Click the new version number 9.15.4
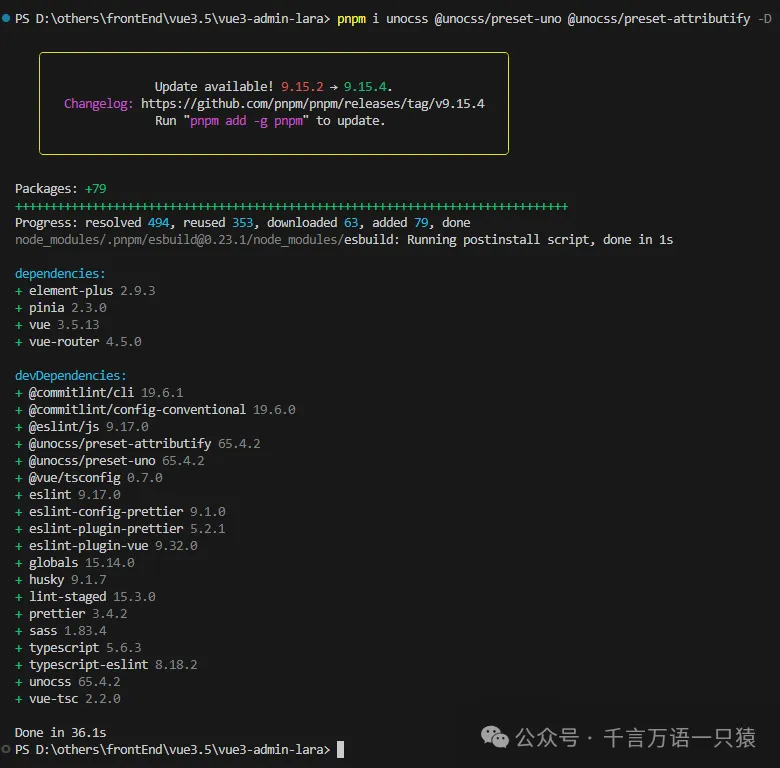Screen dimensions: 780x768 [x=364, y=87]
